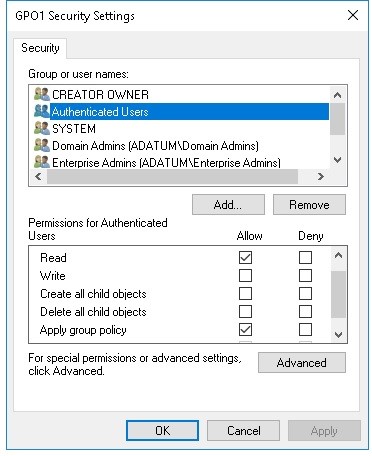372x456 pixels.
Task: Select Domain Admins in the group list
Action: tap(155, 146)
